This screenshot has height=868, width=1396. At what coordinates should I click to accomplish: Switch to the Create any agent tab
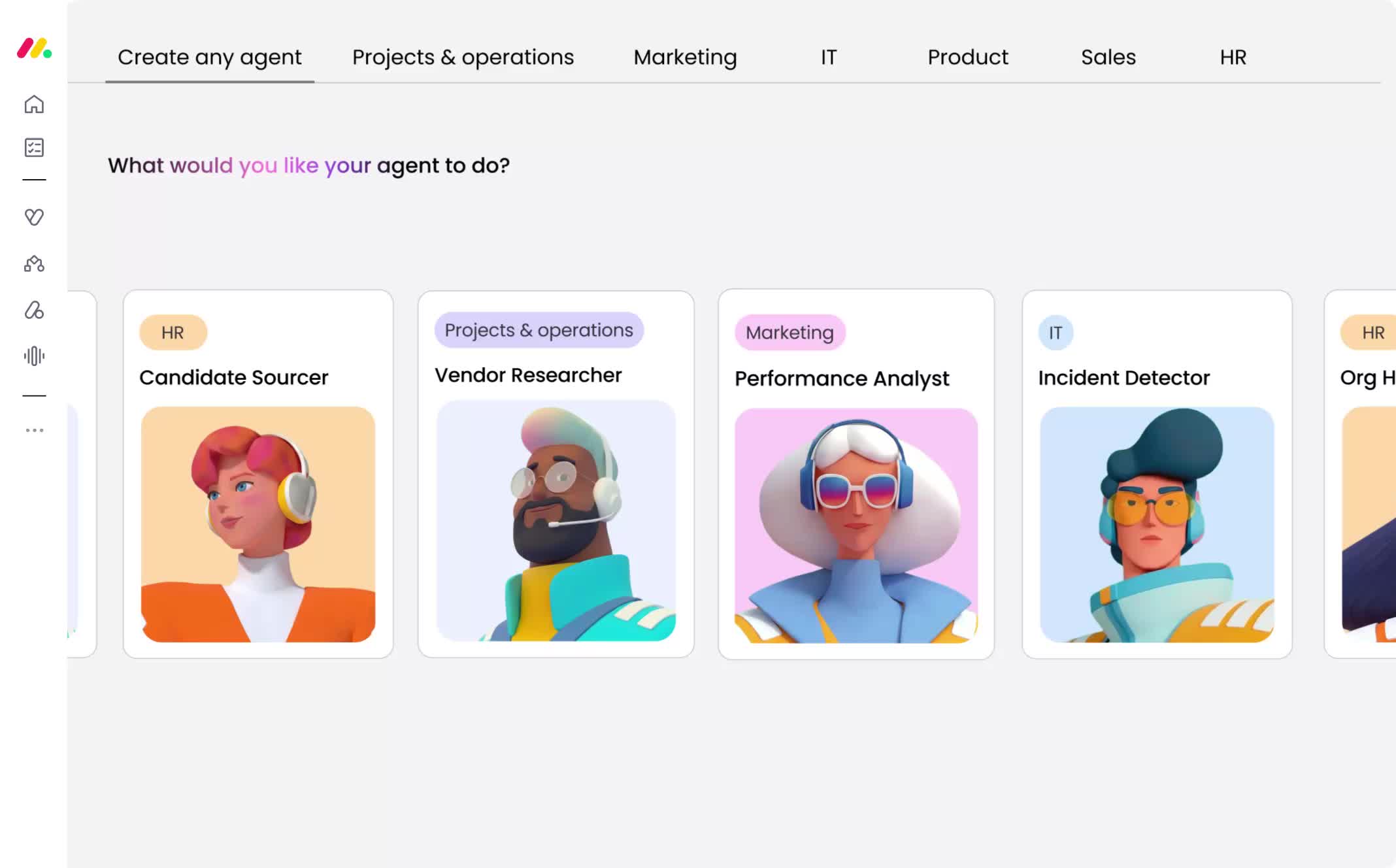point(210,58)
